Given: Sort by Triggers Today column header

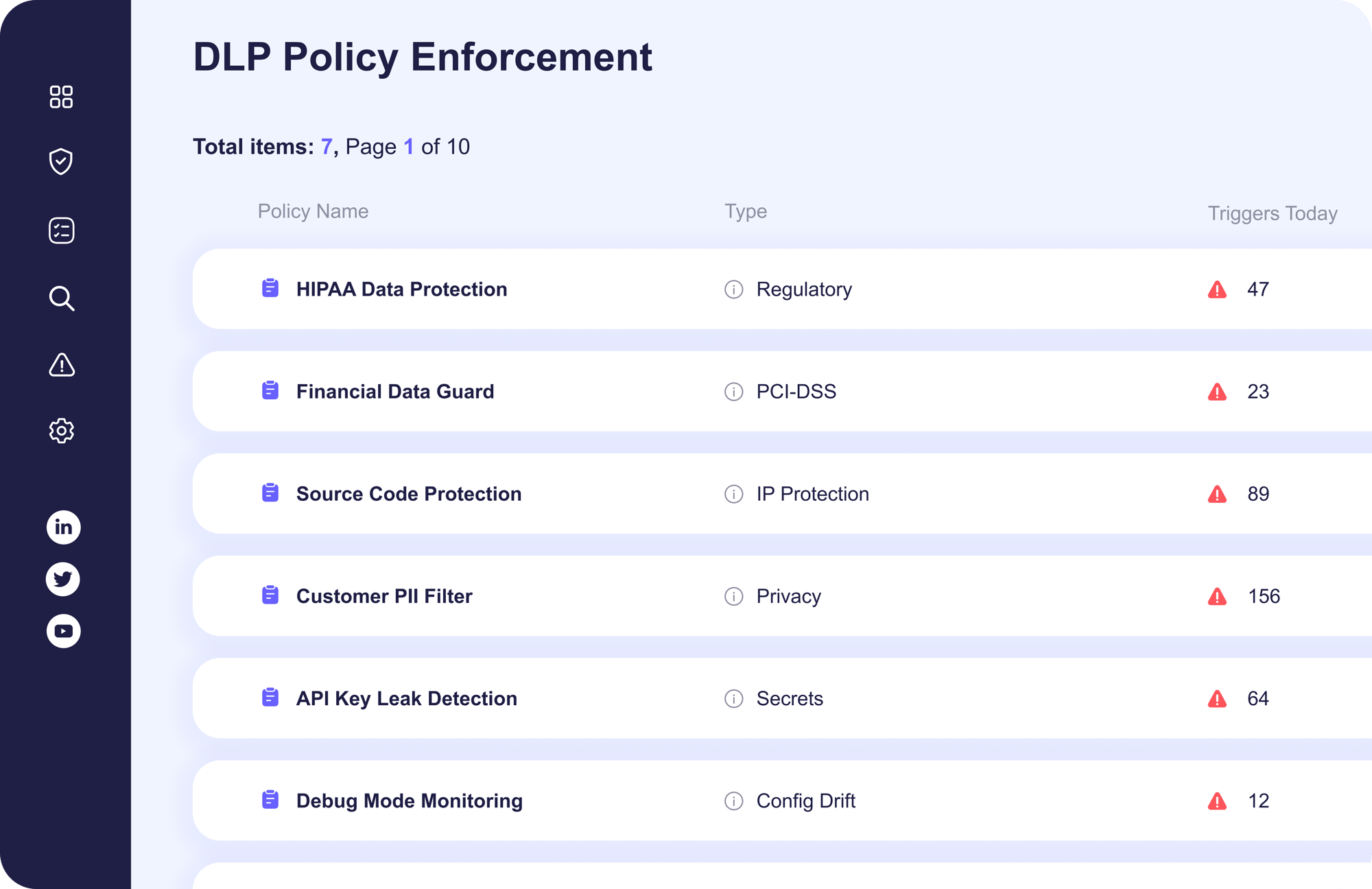Looking at the screenshot, I should [x=1272, y=213].
